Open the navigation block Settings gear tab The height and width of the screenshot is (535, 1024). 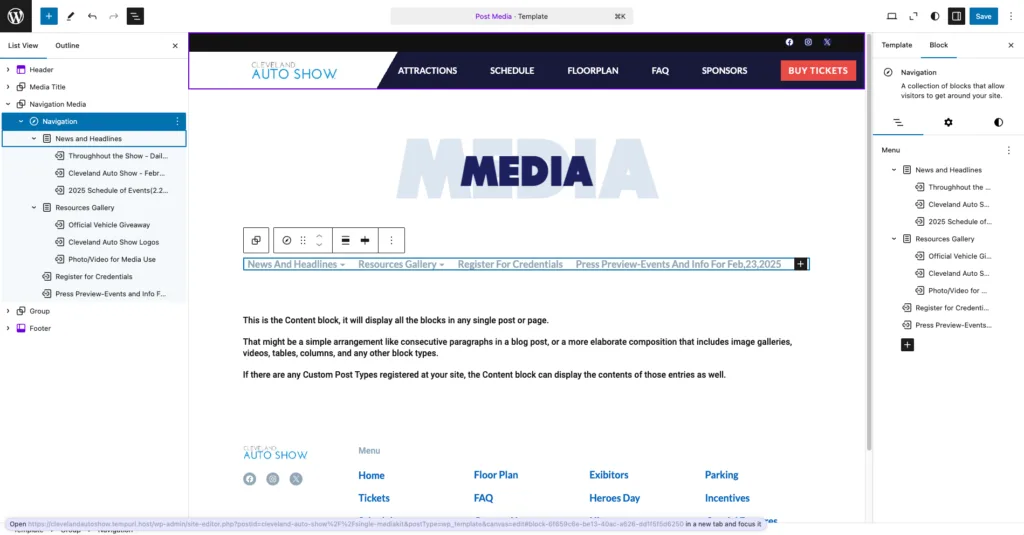pyautogui.click(x=948, y=122)
